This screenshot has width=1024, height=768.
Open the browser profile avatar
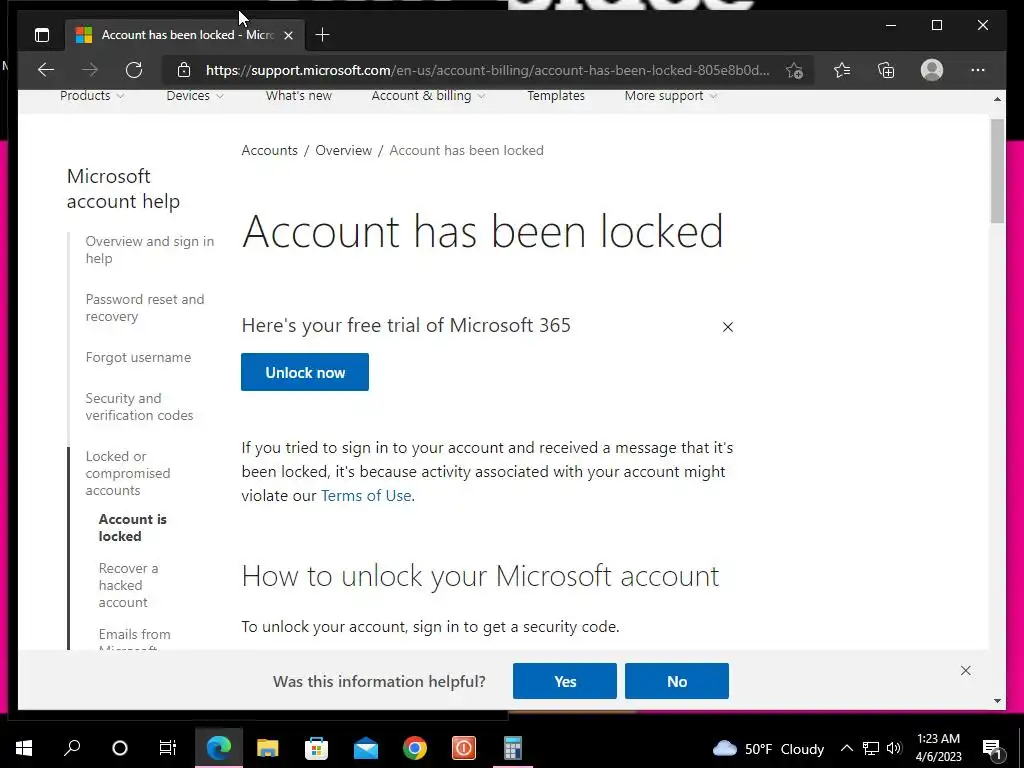(x=932, y=70)
